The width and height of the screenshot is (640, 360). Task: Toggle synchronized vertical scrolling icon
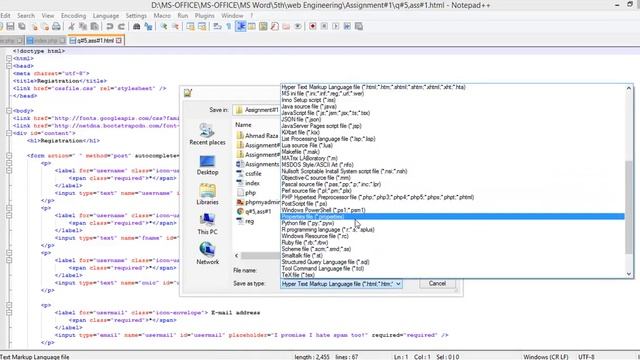191,27
